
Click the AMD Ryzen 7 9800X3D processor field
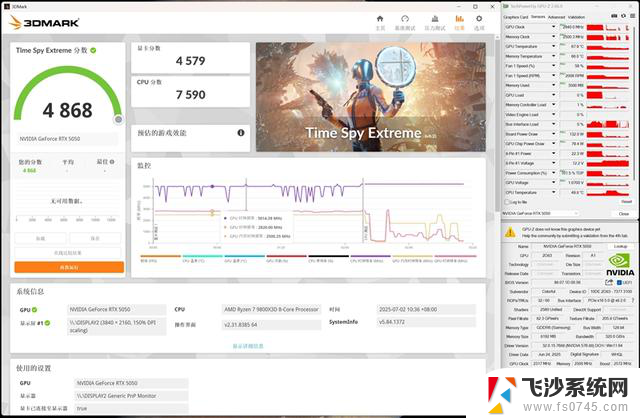271,309
